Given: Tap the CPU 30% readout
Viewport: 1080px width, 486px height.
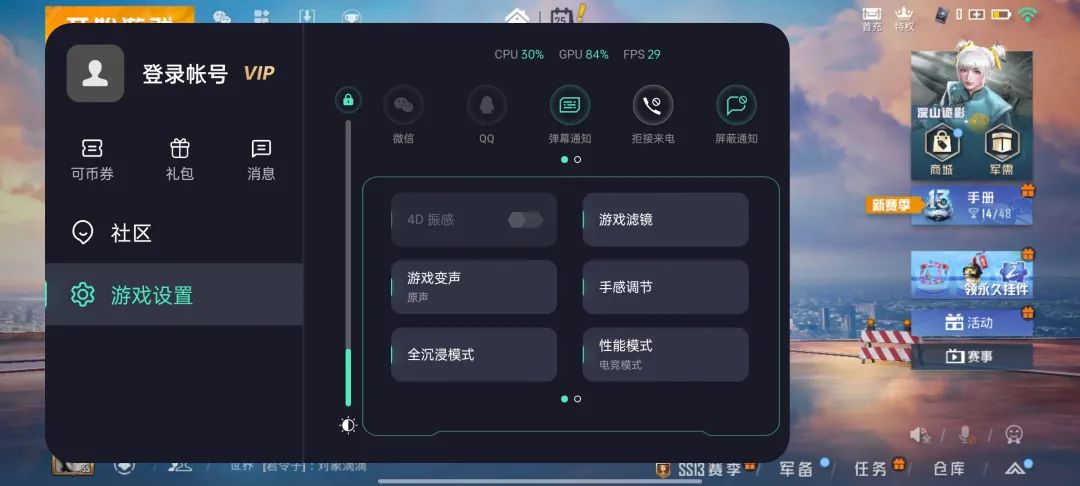Looking at the screenshot, I should coord(519,54).
